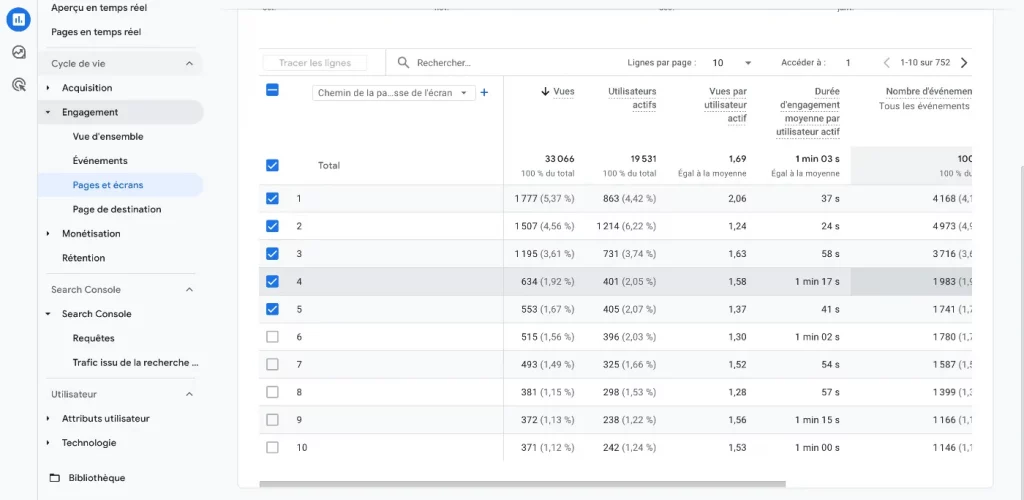Open the Chemin de la page dimension dropdown

(394, 93)
